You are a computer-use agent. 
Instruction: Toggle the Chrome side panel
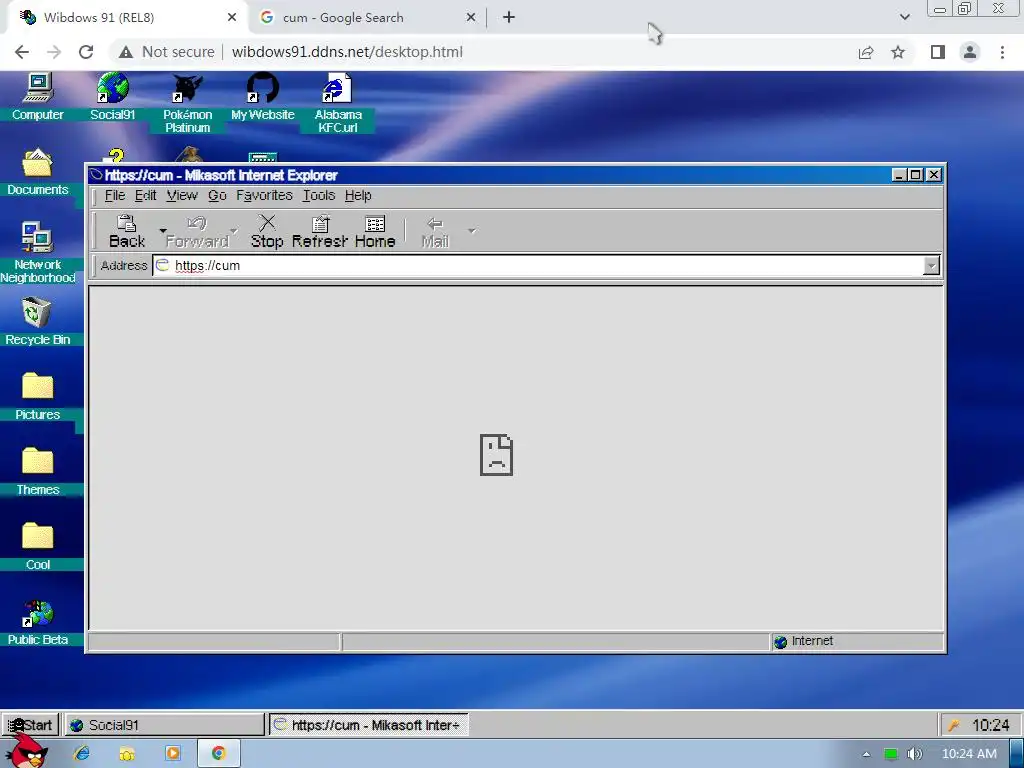pyautogui.click(x=938, y=52)
